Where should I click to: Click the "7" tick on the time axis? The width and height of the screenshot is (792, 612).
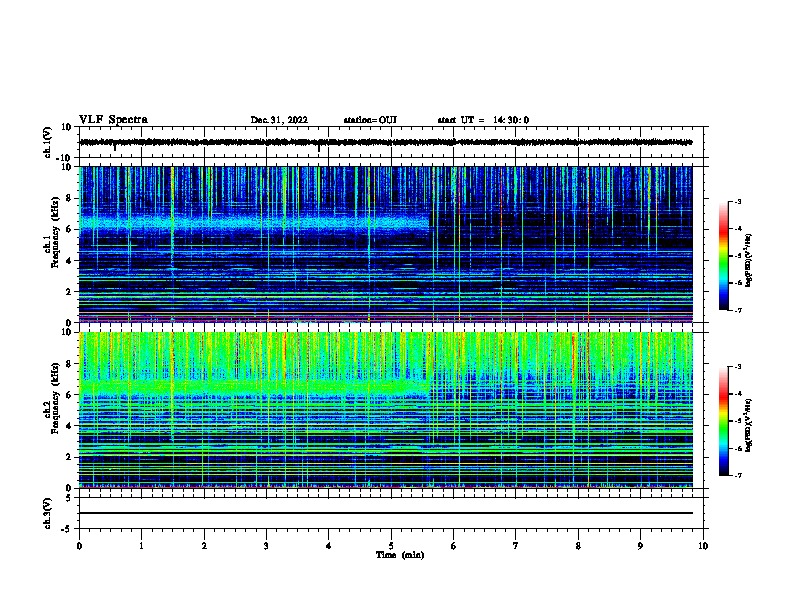516,546
